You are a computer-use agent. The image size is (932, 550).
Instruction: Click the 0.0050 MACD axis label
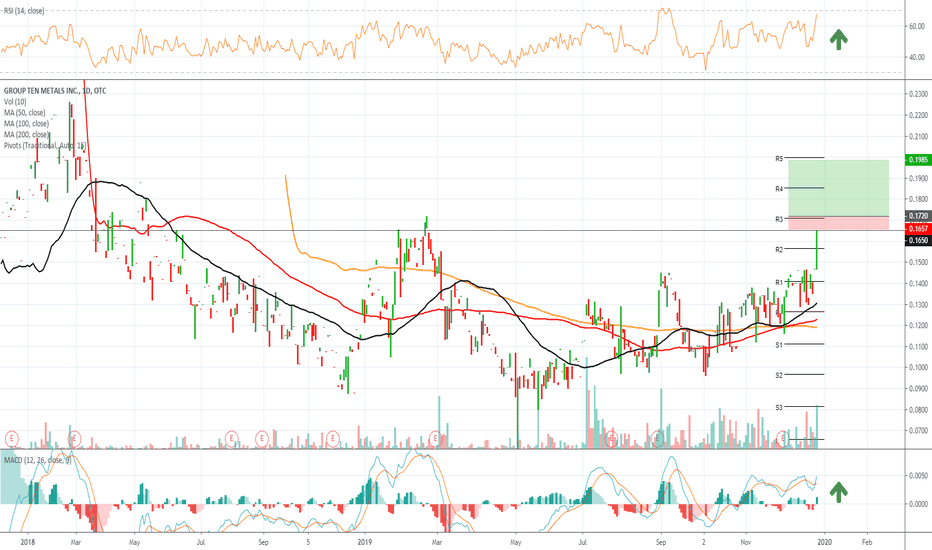(918, 476)
